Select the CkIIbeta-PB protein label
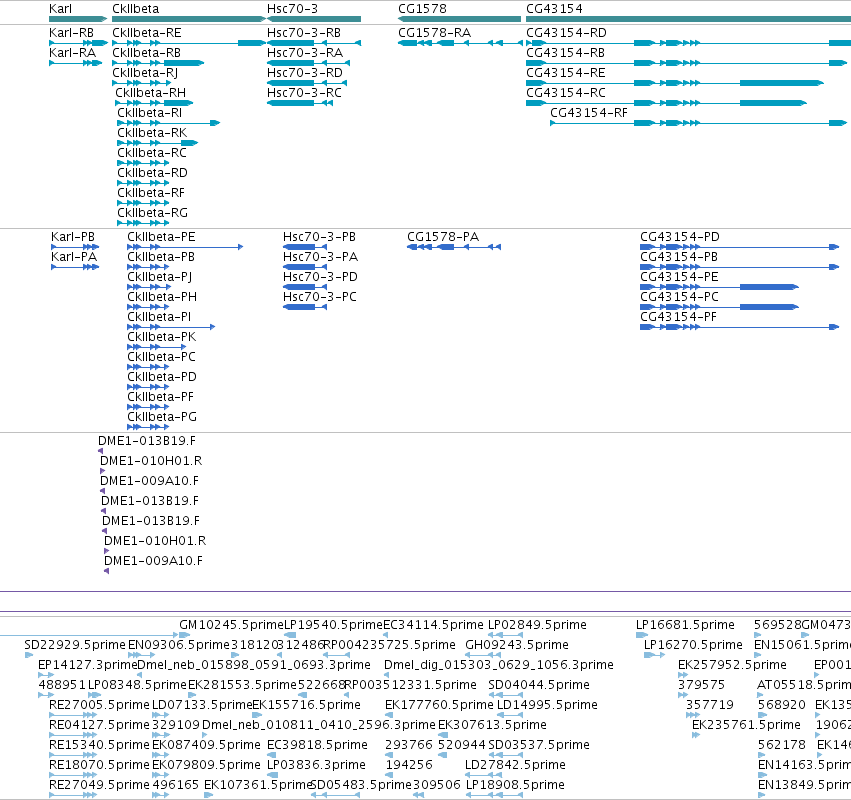This screenshot has height=800, width=851. pos(161,257)
